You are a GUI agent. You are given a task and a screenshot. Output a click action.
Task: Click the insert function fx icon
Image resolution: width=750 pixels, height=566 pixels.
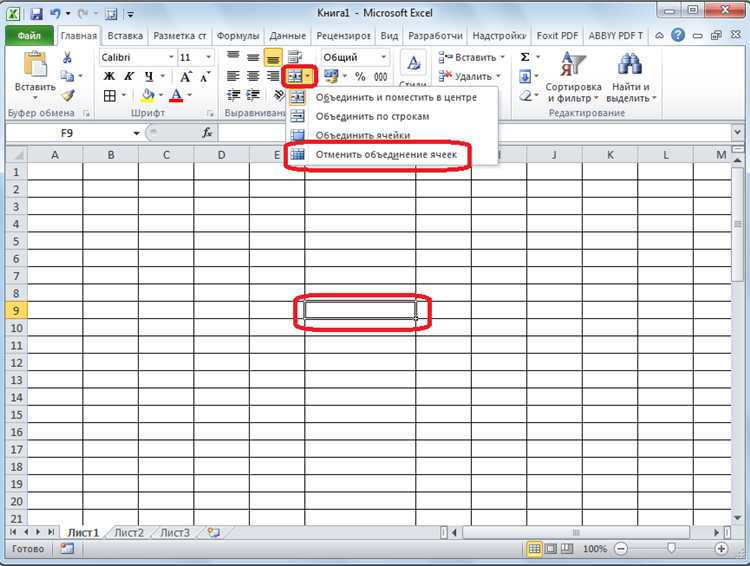(x=207, y=133)
